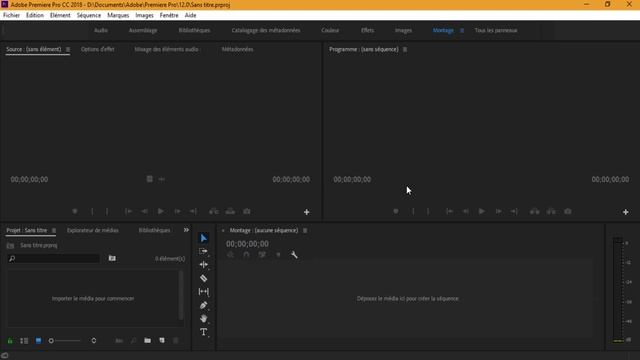640x360 pixels.
Task: Toggle timeline Linked Selection
Action: click(262, 255)
